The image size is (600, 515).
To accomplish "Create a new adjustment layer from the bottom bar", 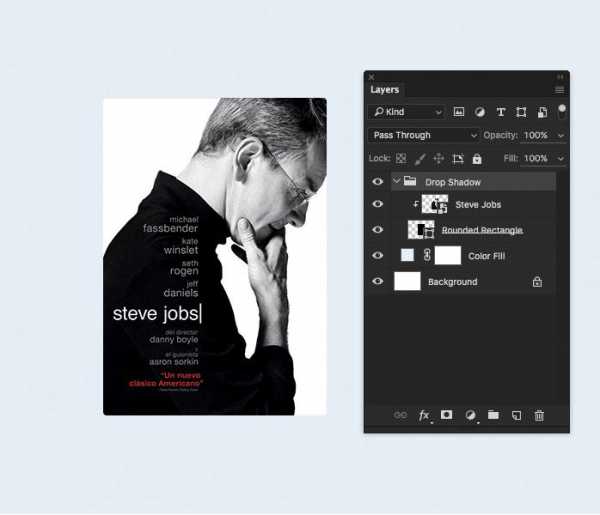I will pyautogui.click(x=470, y=415).
